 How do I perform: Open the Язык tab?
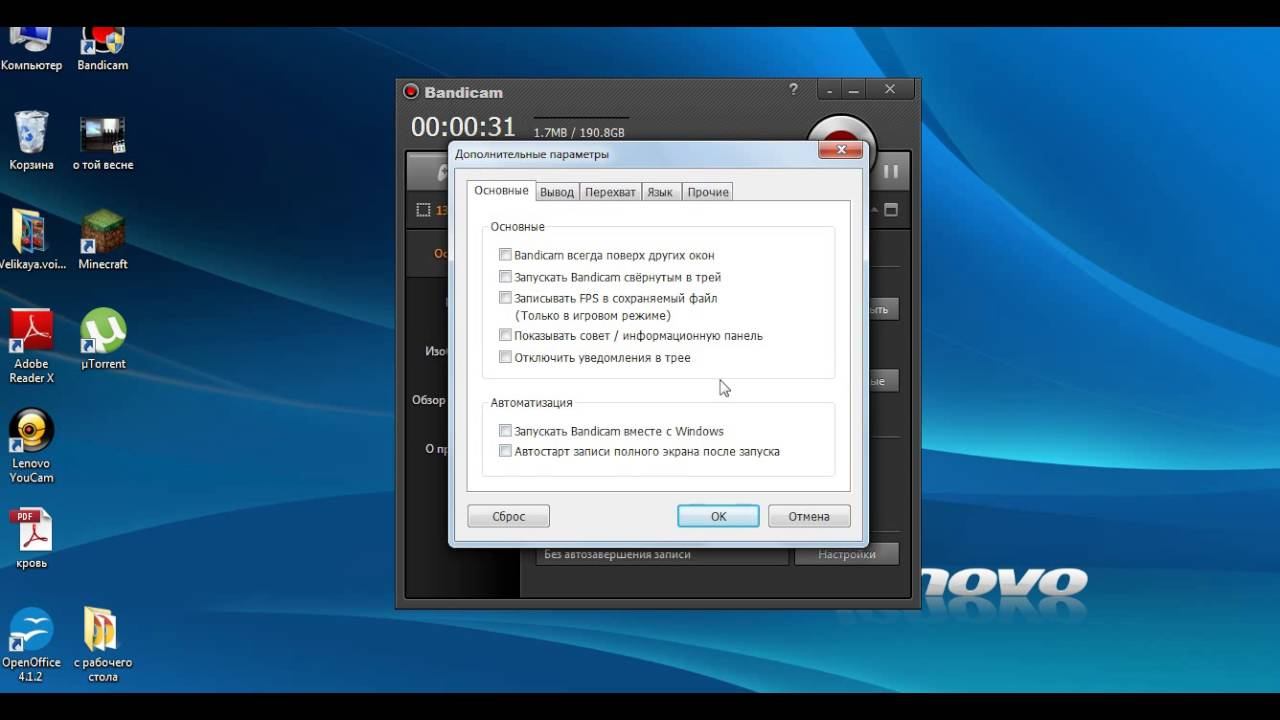(x=660, y=192)
